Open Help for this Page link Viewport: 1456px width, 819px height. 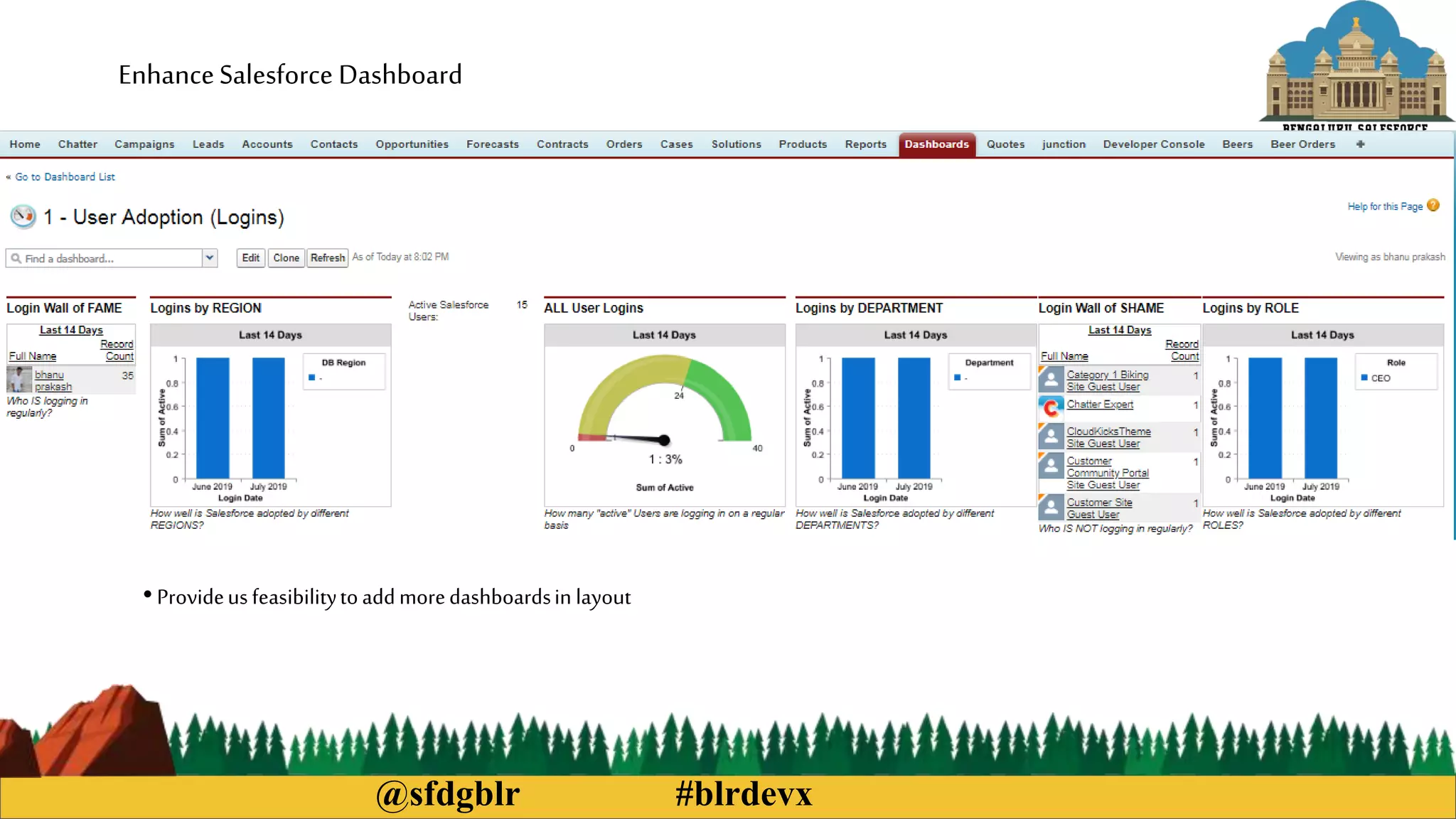tap(1384, 206)
